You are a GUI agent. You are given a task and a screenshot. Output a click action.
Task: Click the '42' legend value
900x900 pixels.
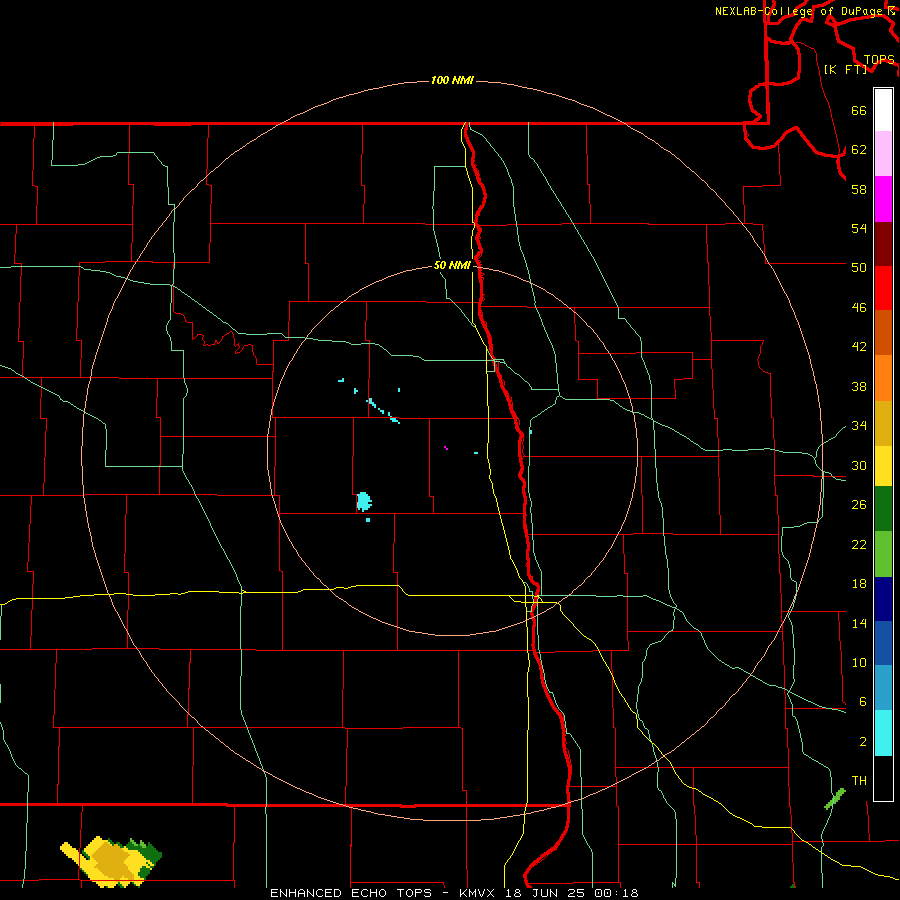tap(859, 346)
